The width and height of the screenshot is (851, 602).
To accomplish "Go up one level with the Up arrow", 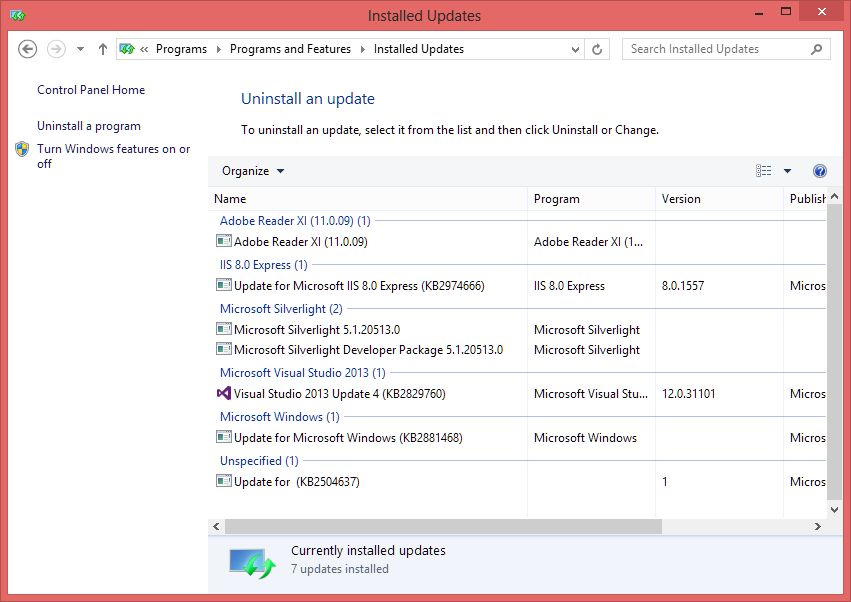I will coord(103,49).
